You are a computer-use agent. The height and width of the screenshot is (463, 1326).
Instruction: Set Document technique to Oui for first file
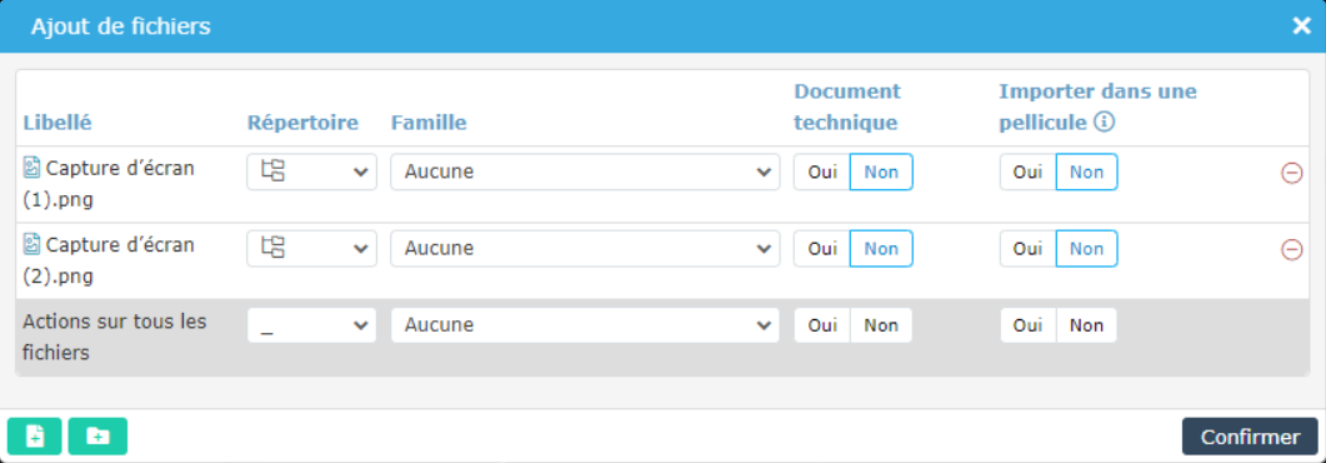coord(822,172)
